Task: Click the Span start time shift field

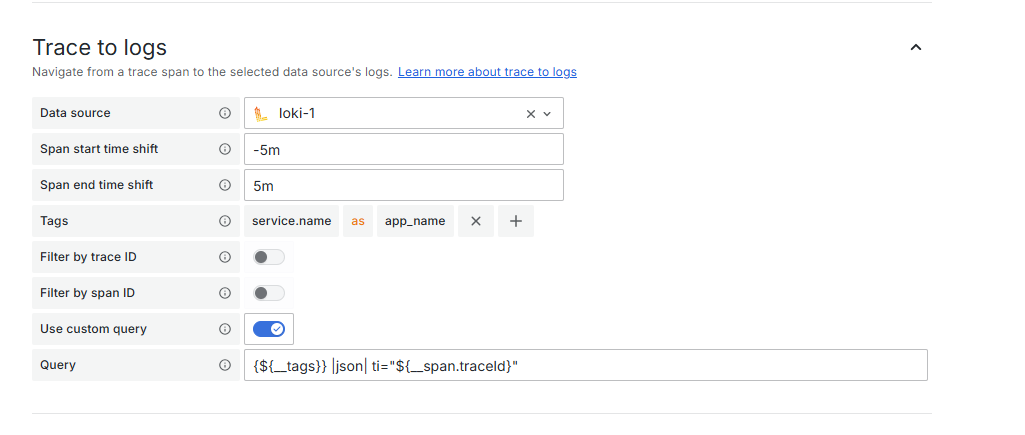Action: click(x=403, y=149)
